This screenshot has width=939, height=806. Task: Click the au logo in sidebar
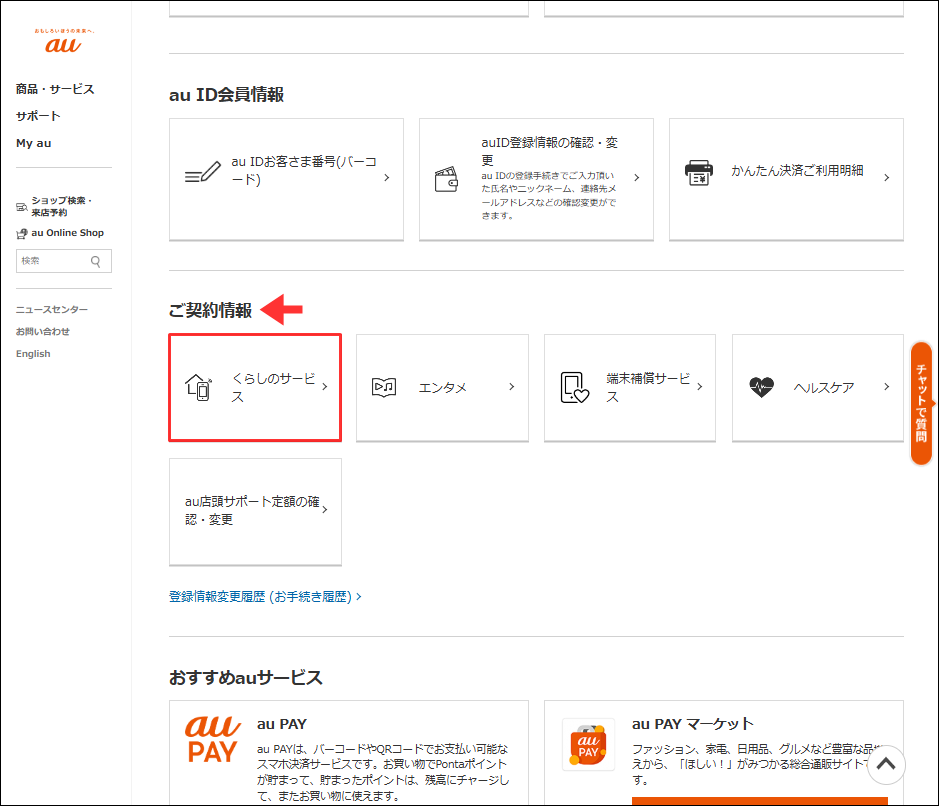(x=64, y=42)
